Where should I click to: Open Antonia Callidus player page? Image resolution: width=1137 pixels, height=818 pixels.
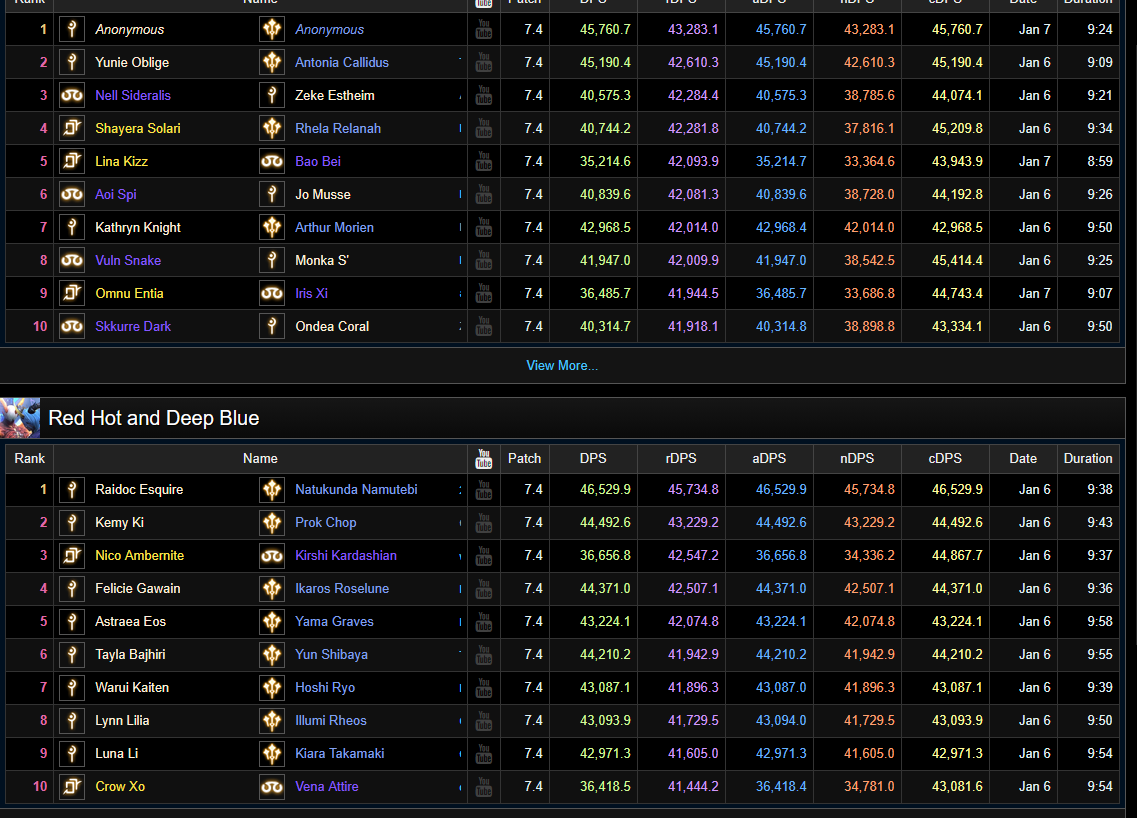coord(342,62)
